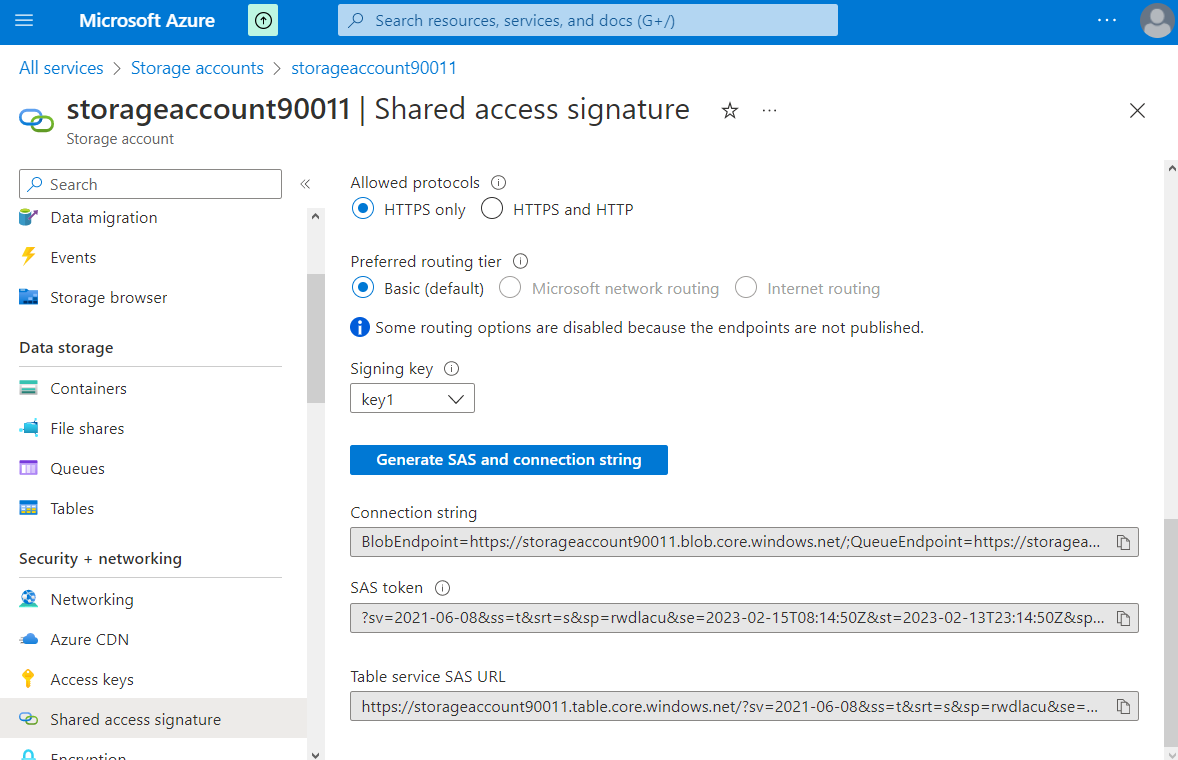The height and width of the screenshot is (760, 1178).
Task: Focus the sidebar Search field
Action: (x=150, y=184)
